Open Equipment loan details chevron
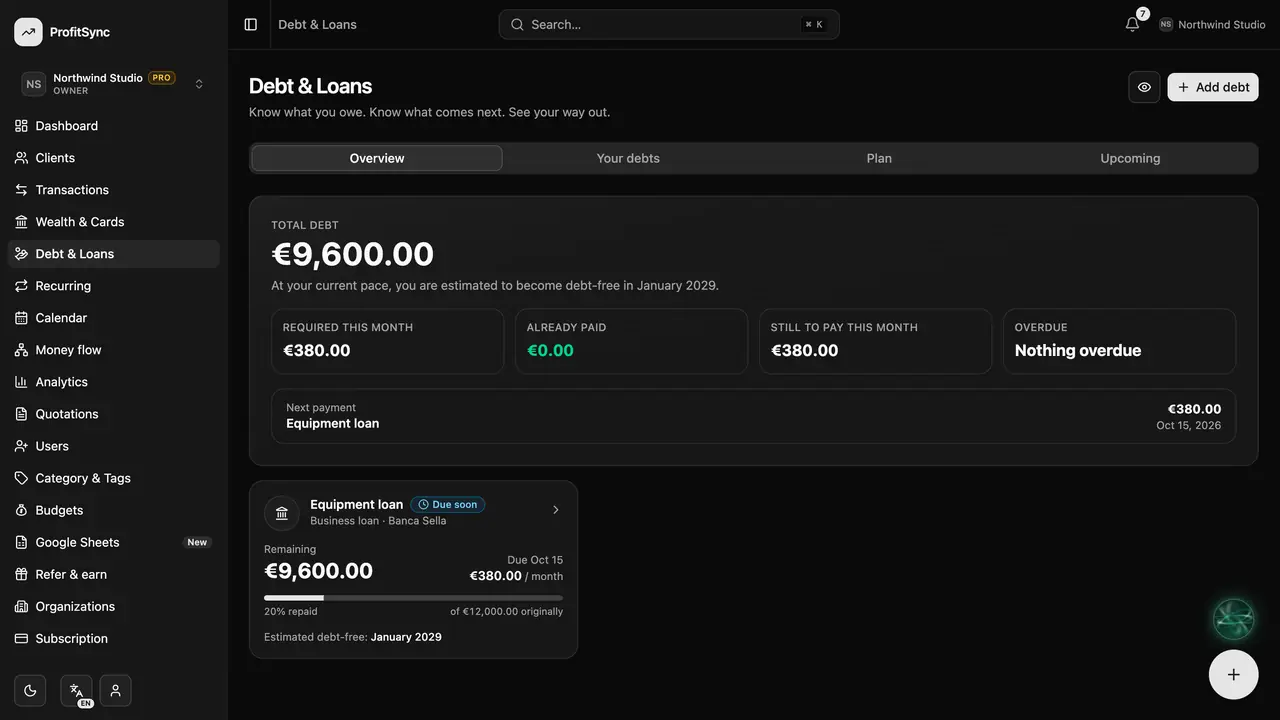Viewport: 1280px width, 720px height. pyautogui.click(x=556, y=510)
